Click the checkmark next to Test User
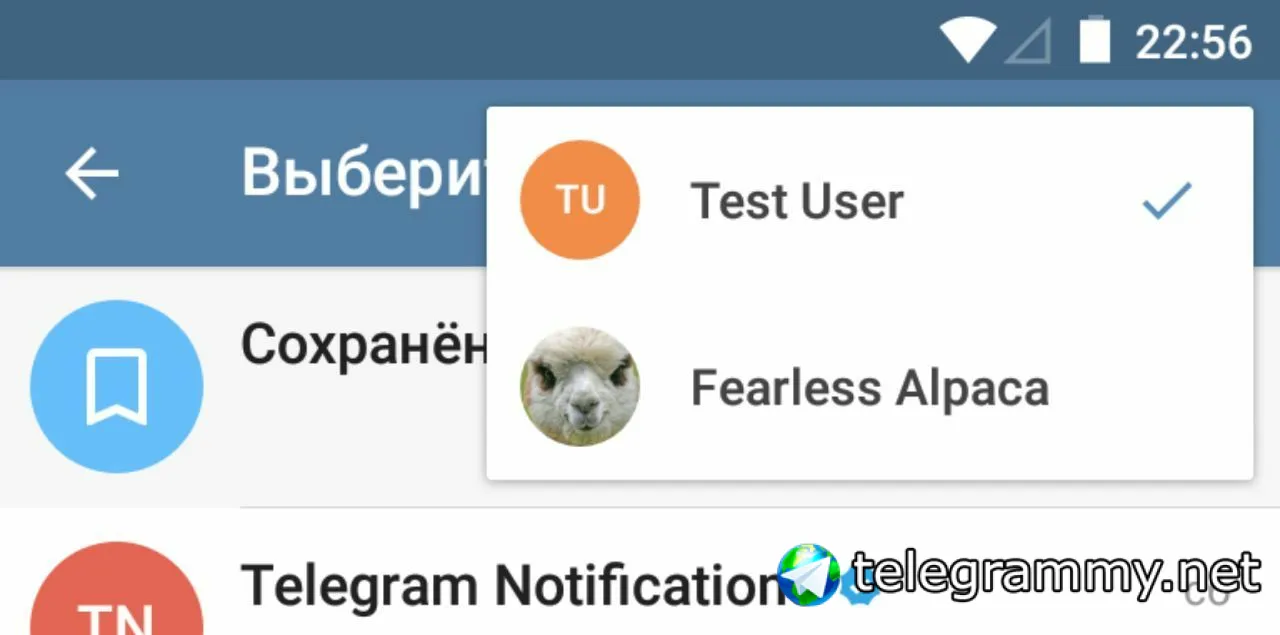 (x=1167, y=201)
